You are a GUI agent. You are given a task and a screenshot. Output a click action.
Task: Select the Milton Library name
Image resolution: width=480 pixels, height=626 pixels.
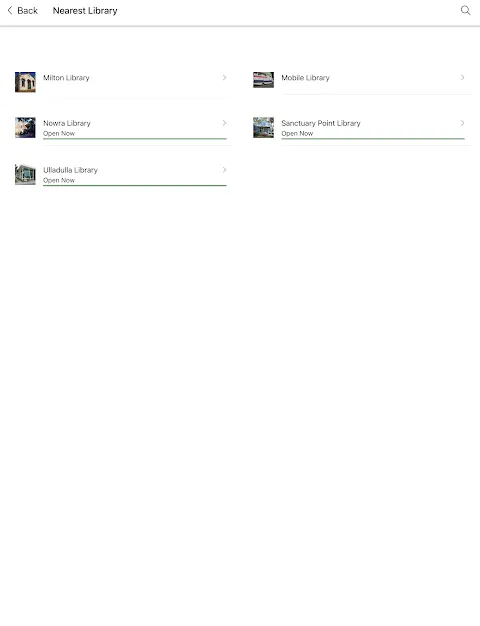point(66,78)
